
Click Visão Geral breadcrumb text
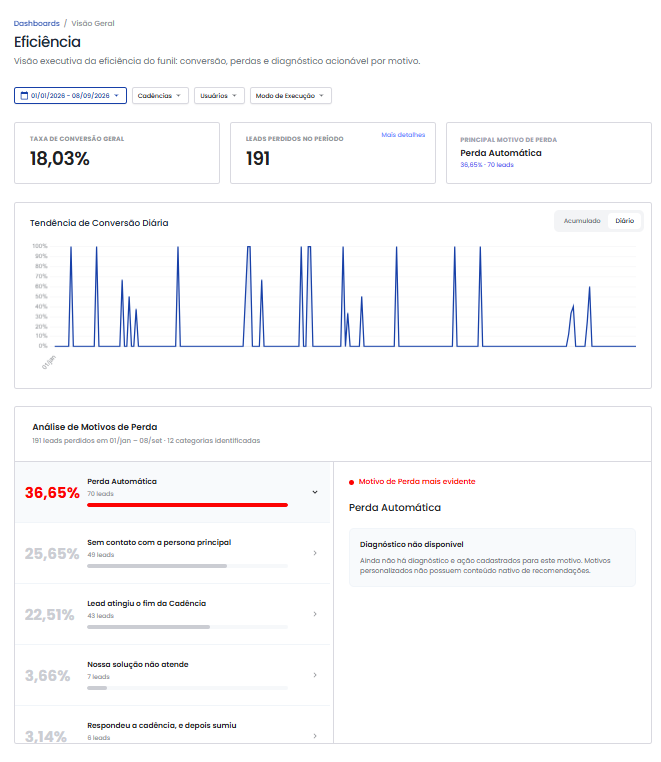[x=93, y=23]
